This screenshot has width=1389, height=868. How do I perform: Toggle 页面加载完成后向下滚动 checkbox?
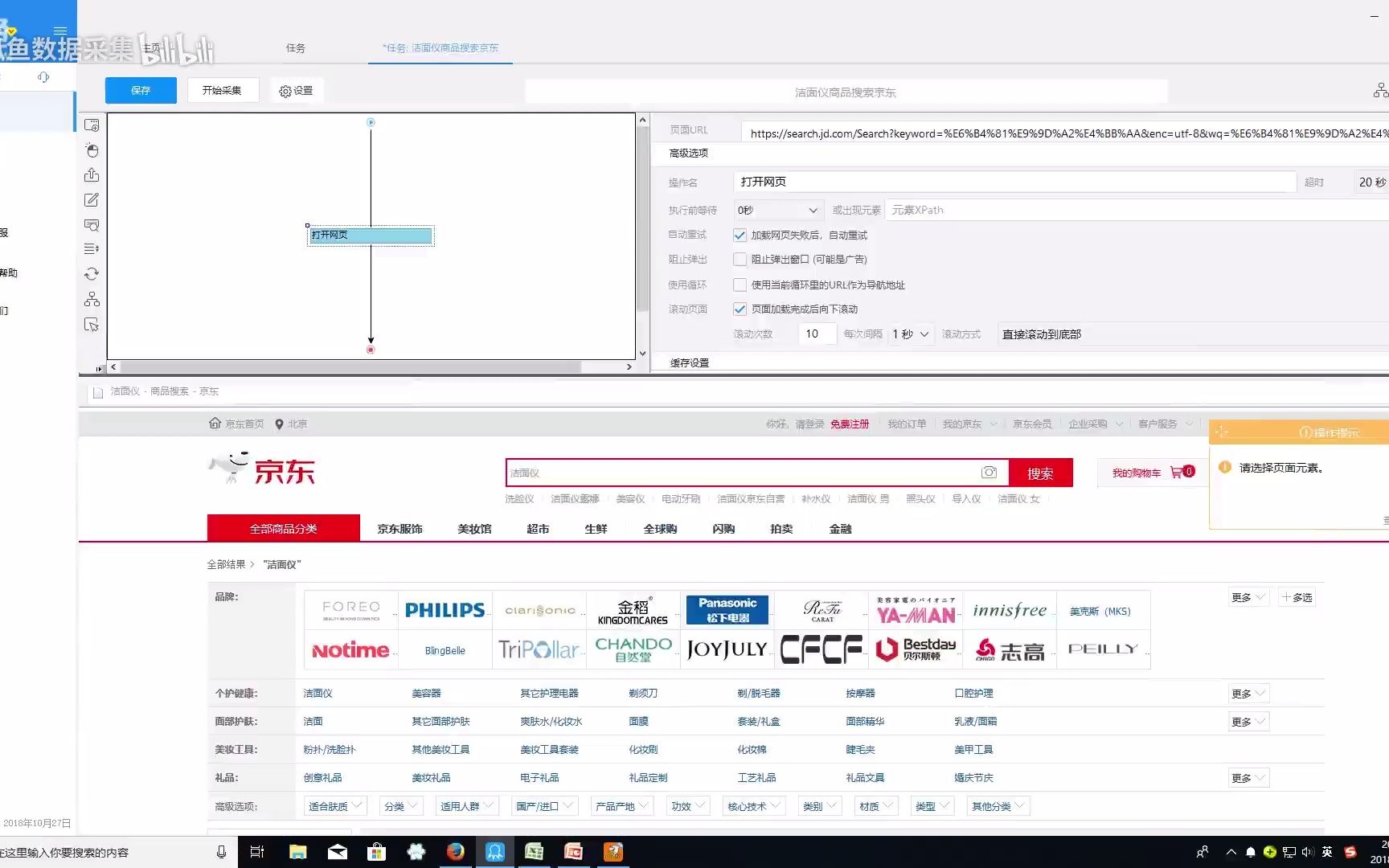click(740, 309)
